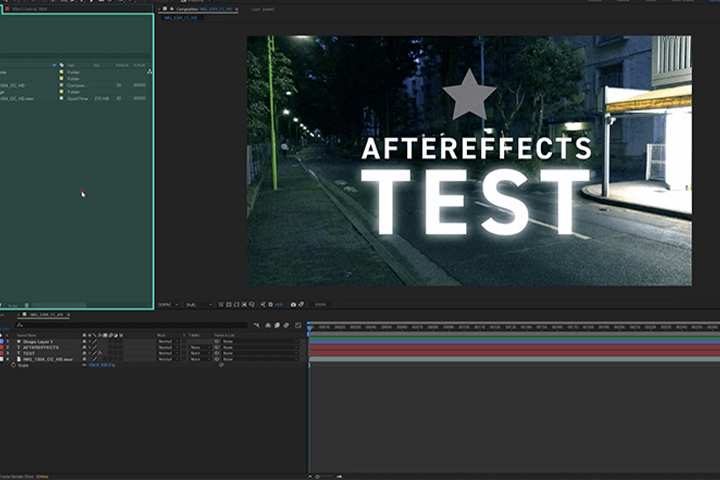The width and height of the screenshot is (720, 480).
Task: Click the viewer current time display
Action: click(x=321, y=305)
